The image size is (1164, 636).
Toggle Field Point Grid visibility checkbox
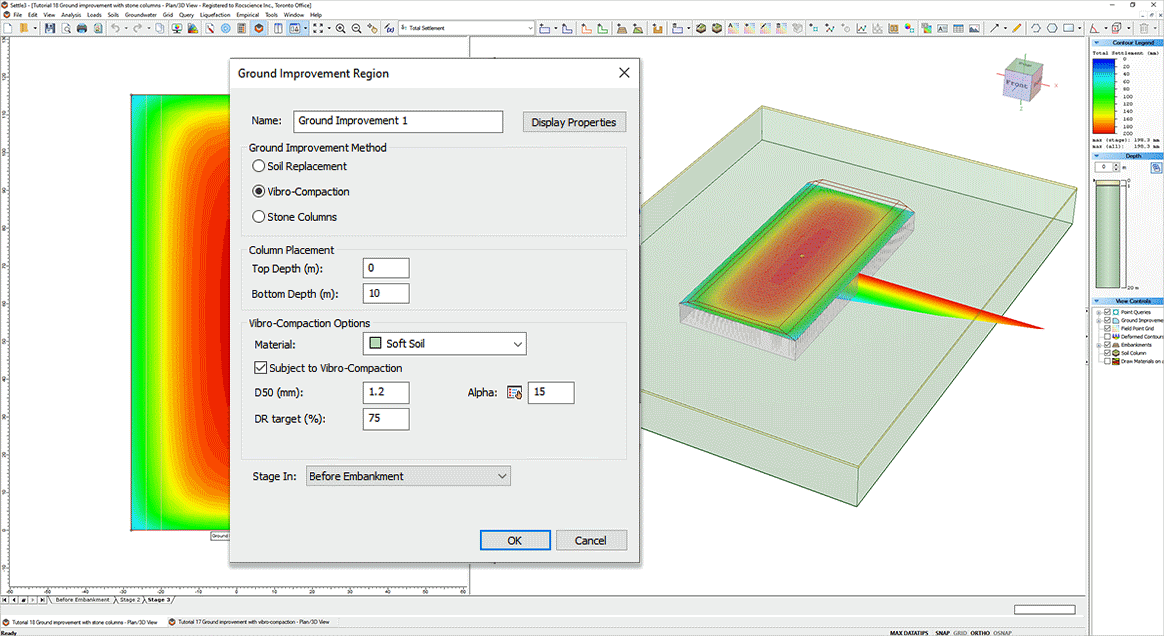tap(1108, 328)
